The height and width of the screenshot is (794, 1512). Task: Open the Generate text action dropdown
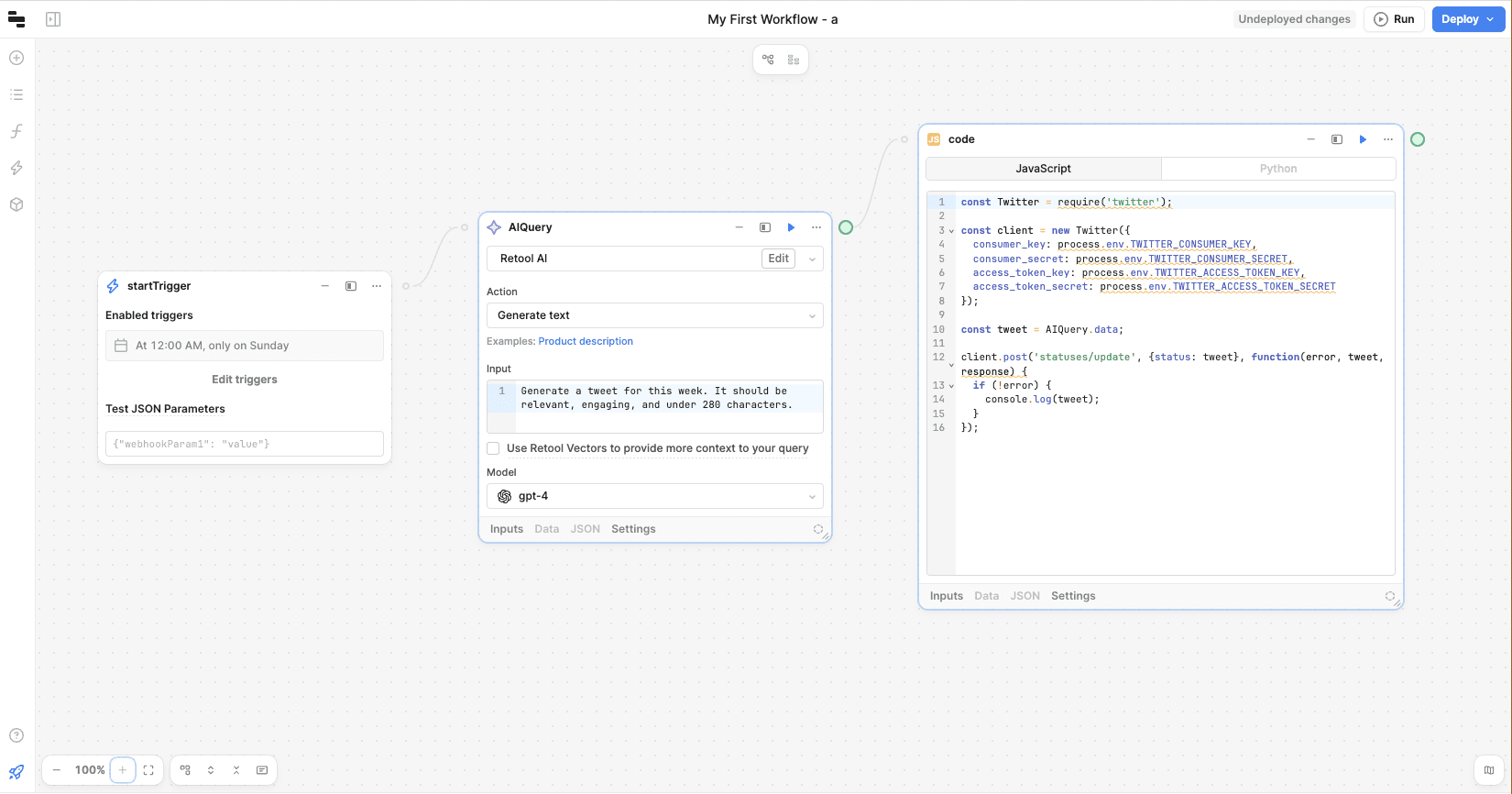pyautogui.click(x=654, y=315)
